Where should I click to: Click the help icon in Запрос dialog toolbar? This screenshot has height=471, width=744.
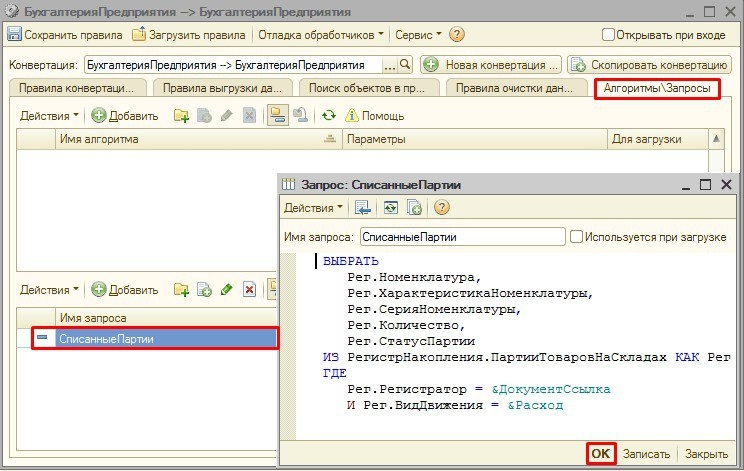442,208
